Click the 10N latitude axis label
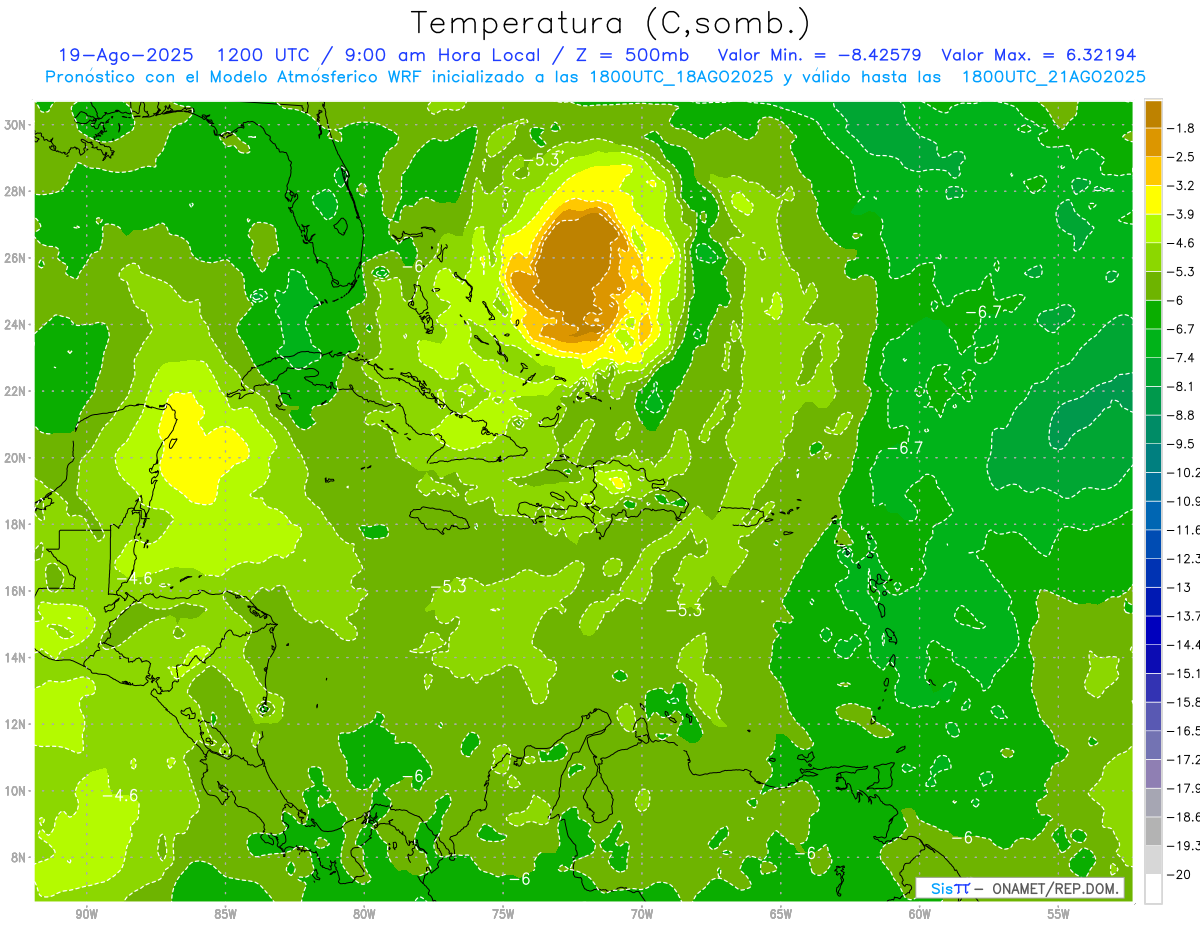Screen dimensions: 1200x927 (x=17, y=790)
